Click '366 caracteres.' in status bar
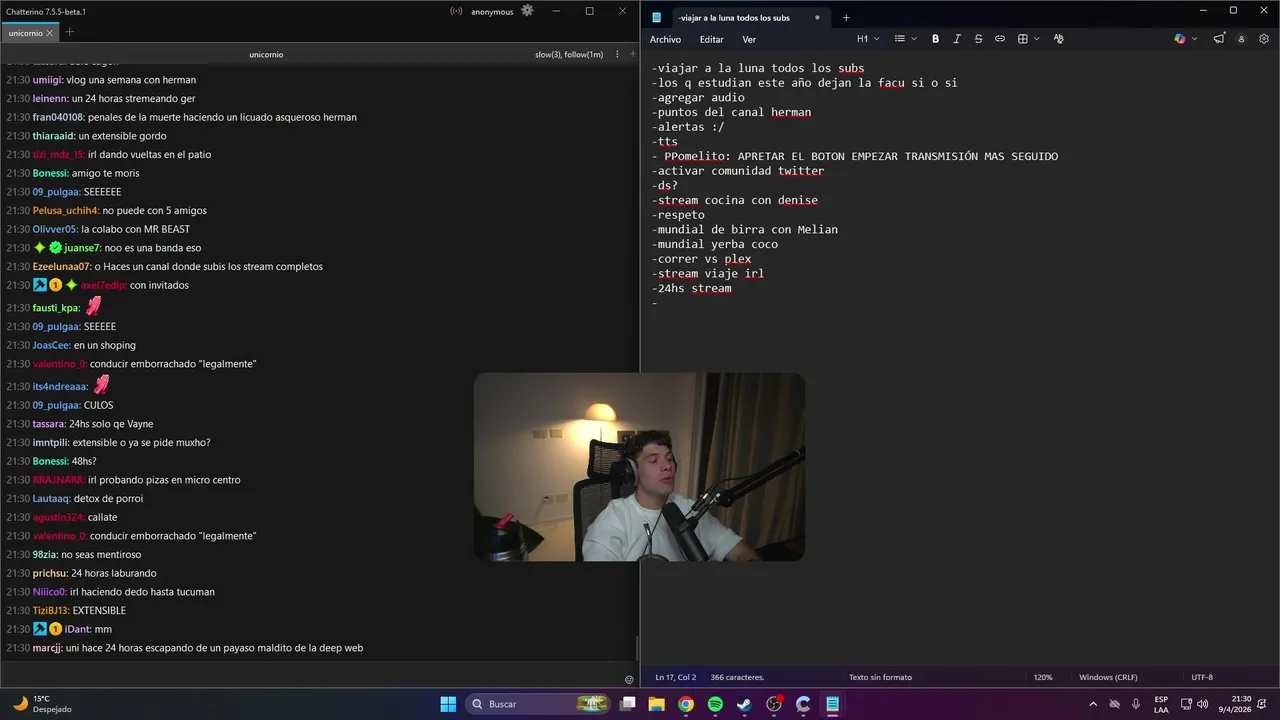The width and height of the screenshot is (1280, 720). (737, 677)
